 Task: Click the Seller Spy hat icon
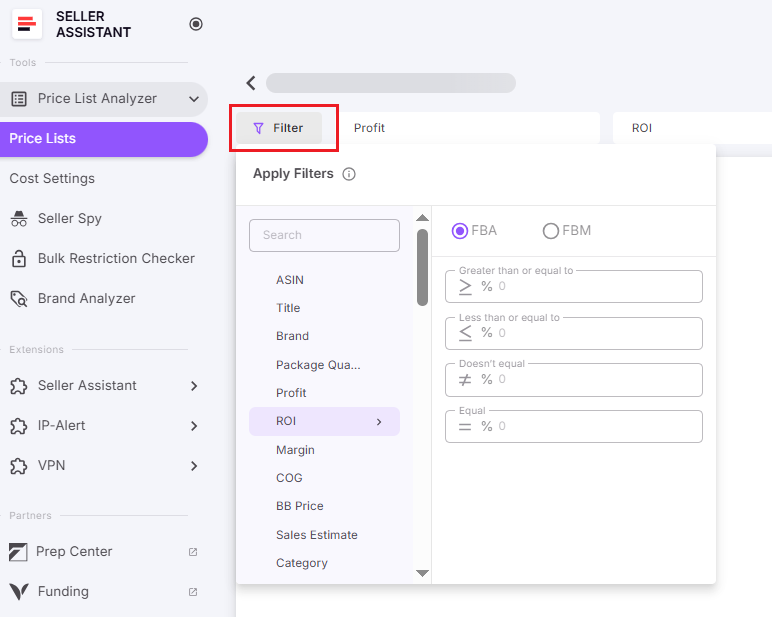19,218
